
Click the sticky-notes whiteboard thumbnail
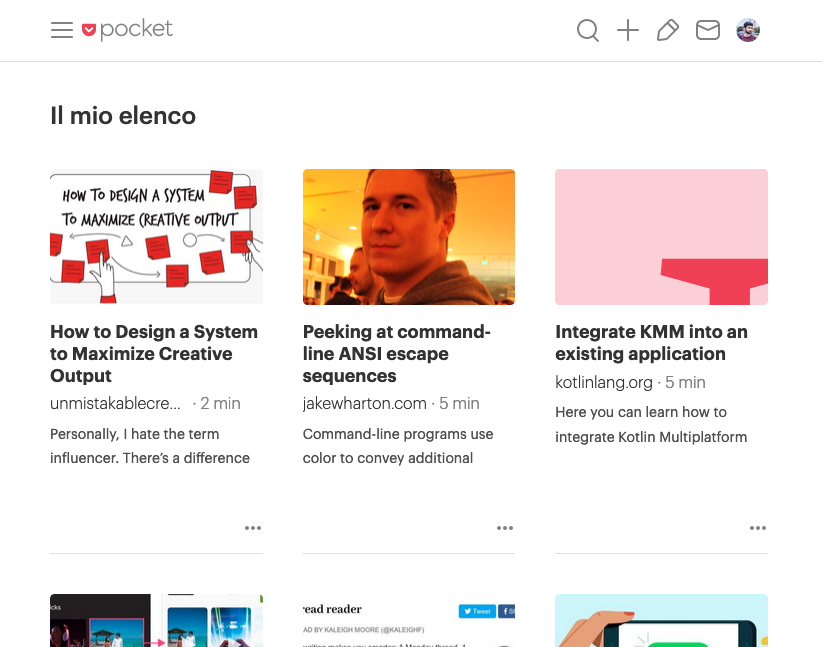click(156, 237)
